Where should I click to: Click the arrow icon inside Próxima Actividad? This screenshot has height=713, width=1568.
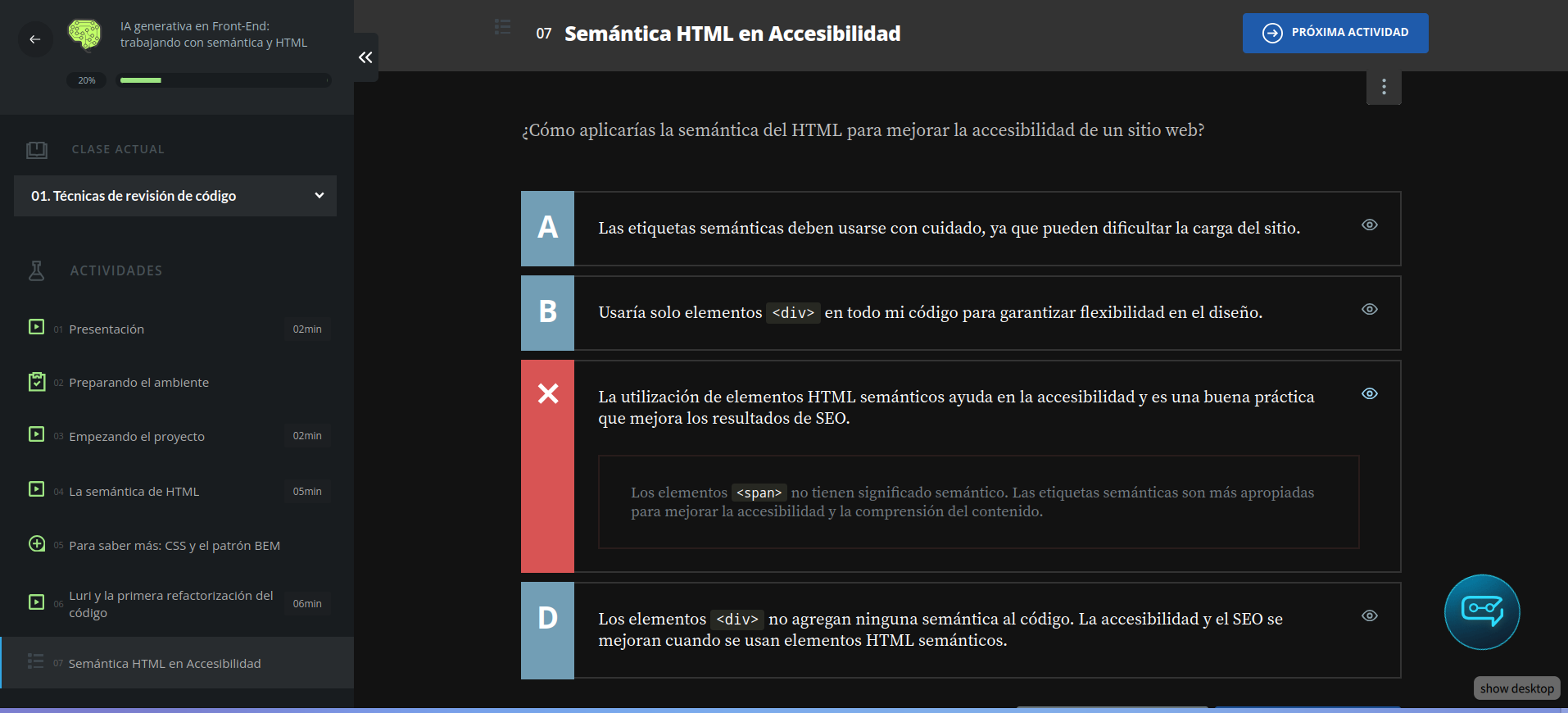click(x=1272, y=33)
